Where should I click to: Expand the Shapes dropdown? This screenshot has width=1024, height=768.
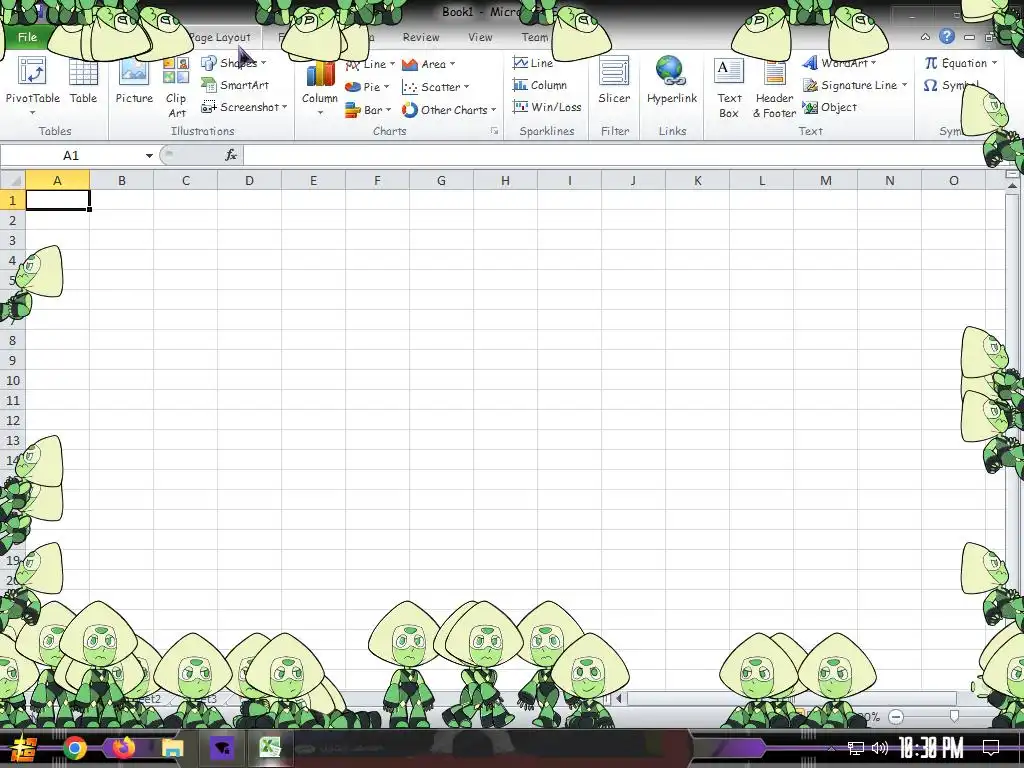(x=263, y=63)
